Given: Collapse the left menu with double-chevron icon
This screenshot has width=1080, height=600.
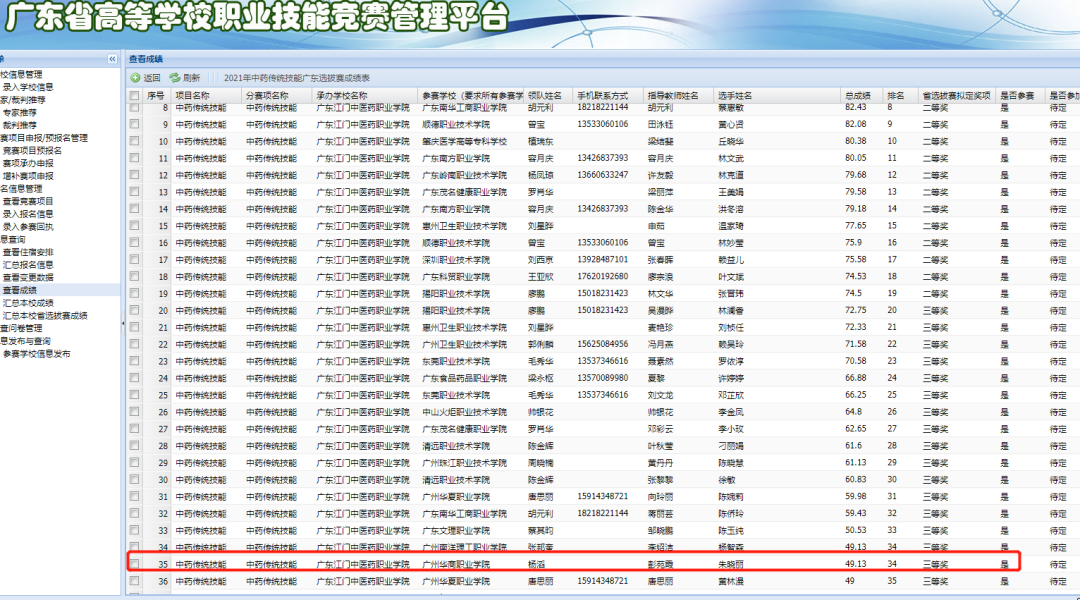Looking at the screenshot, I should coord(112,59).
